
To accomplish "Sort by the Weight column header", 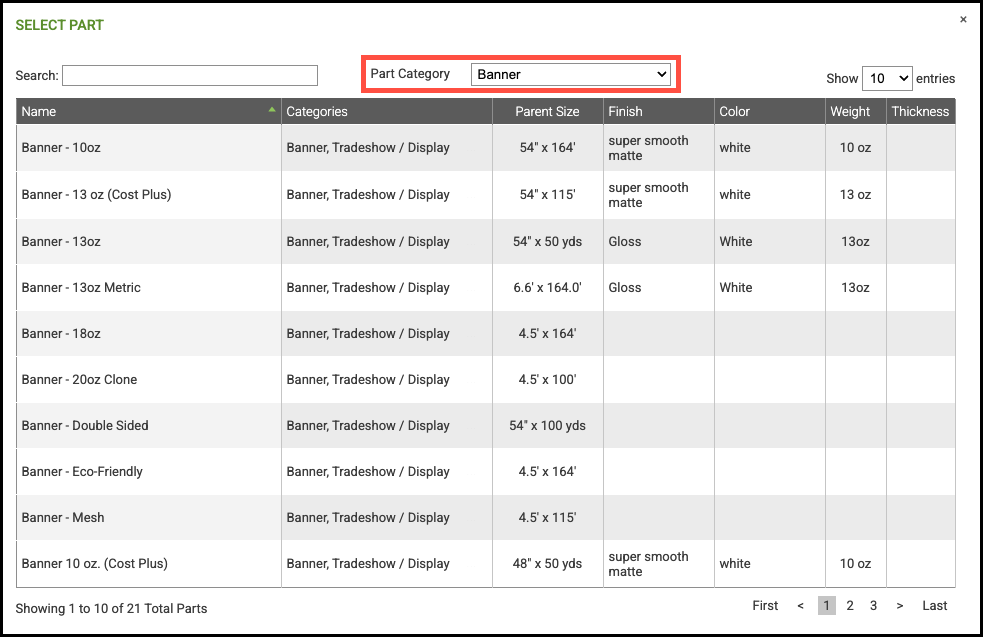I will click(x=855, y=112).
